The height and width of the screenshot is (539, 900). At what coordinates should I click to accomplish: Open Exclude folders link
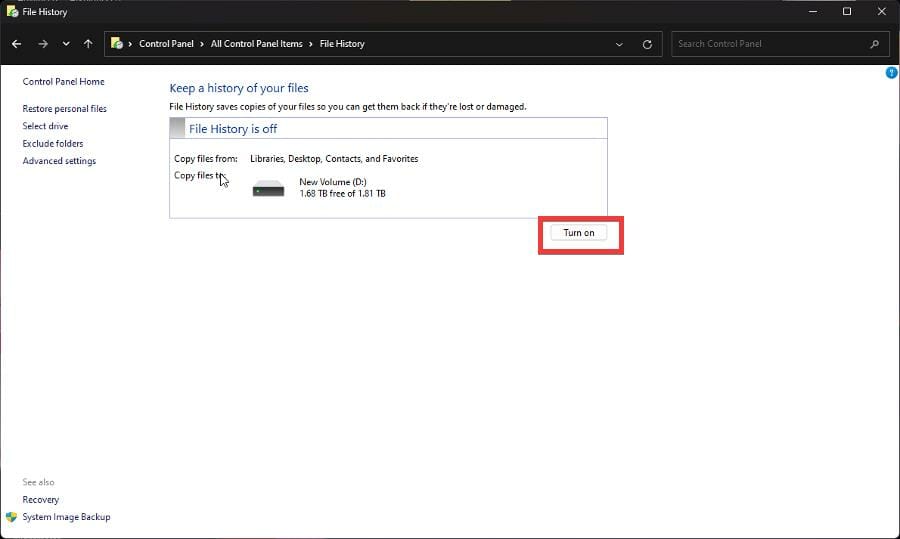pos(53,144)
